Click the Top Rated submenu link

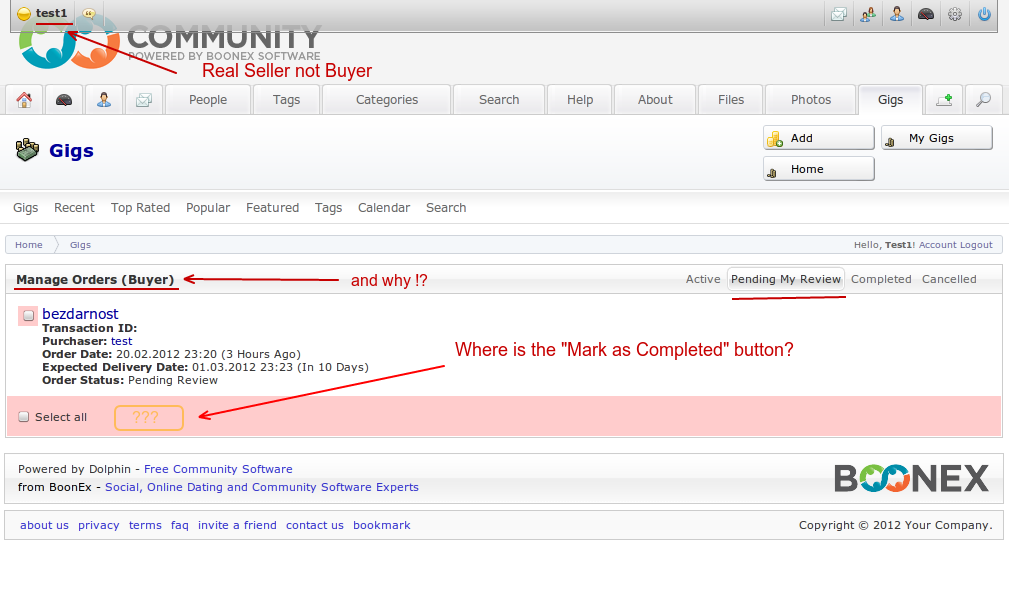click(x=140, y=208)
